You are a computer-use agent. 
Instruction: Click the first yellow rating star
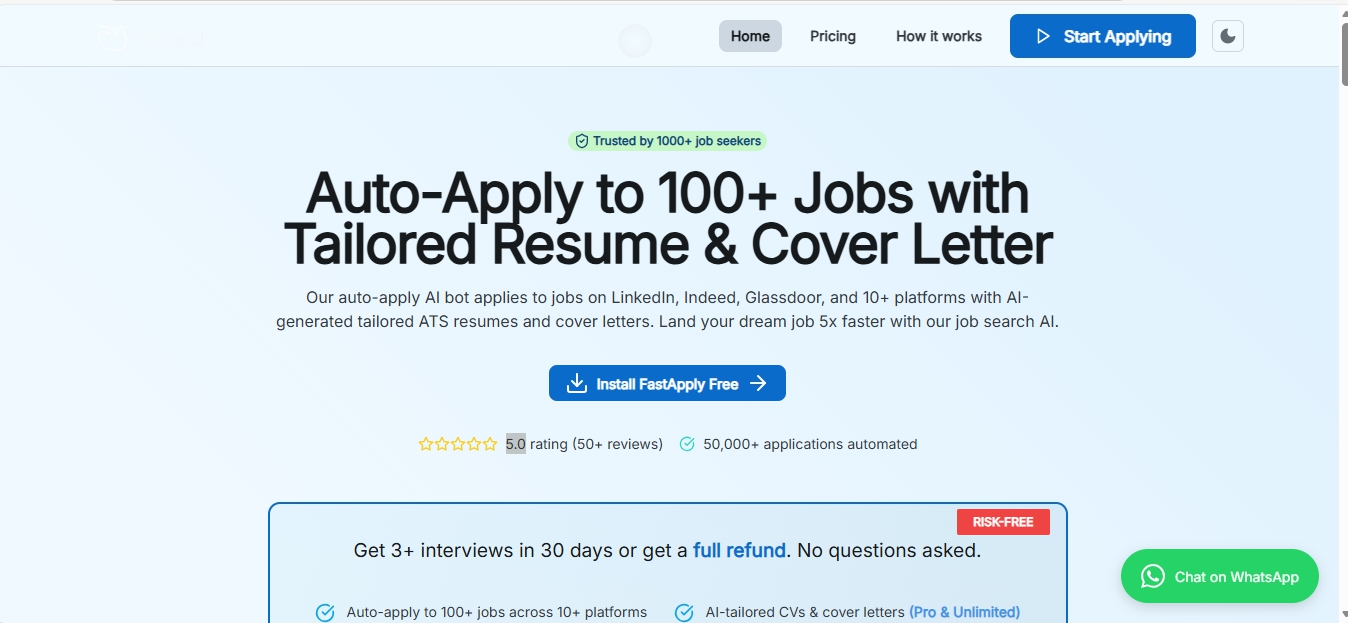point(426,444)
